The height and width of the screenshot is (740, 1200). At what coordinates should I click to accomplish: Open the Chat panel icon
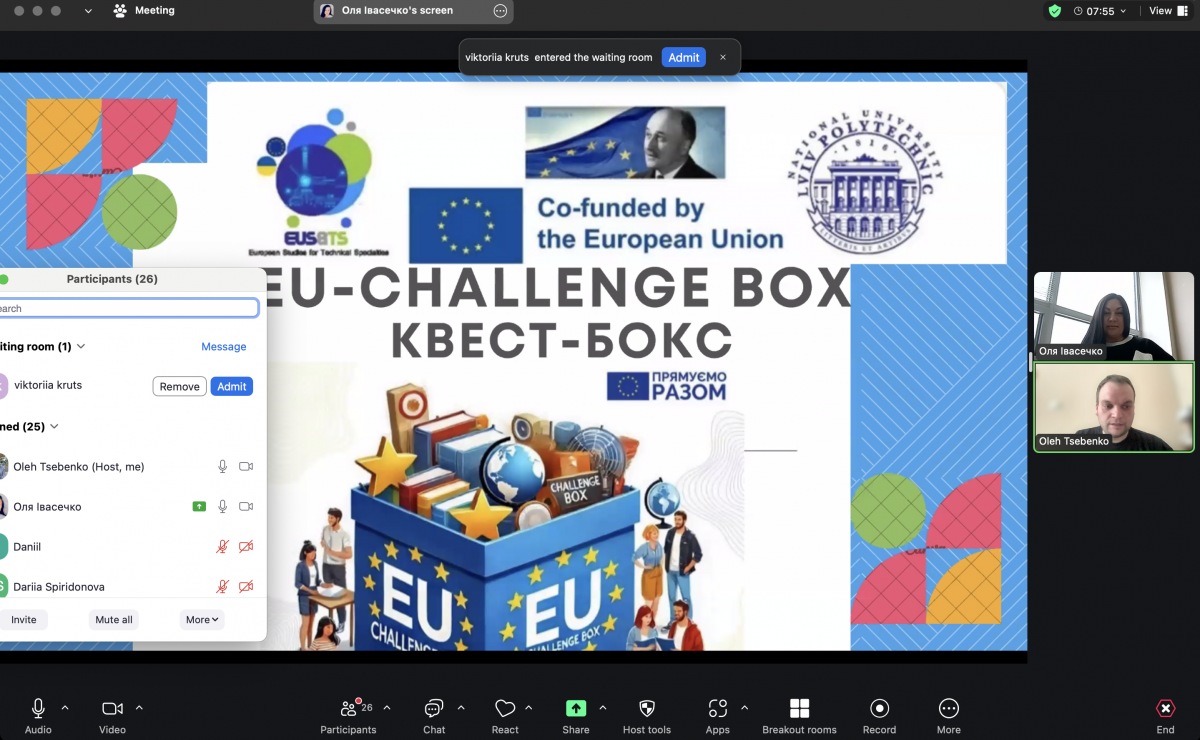[x=434, y=709]
